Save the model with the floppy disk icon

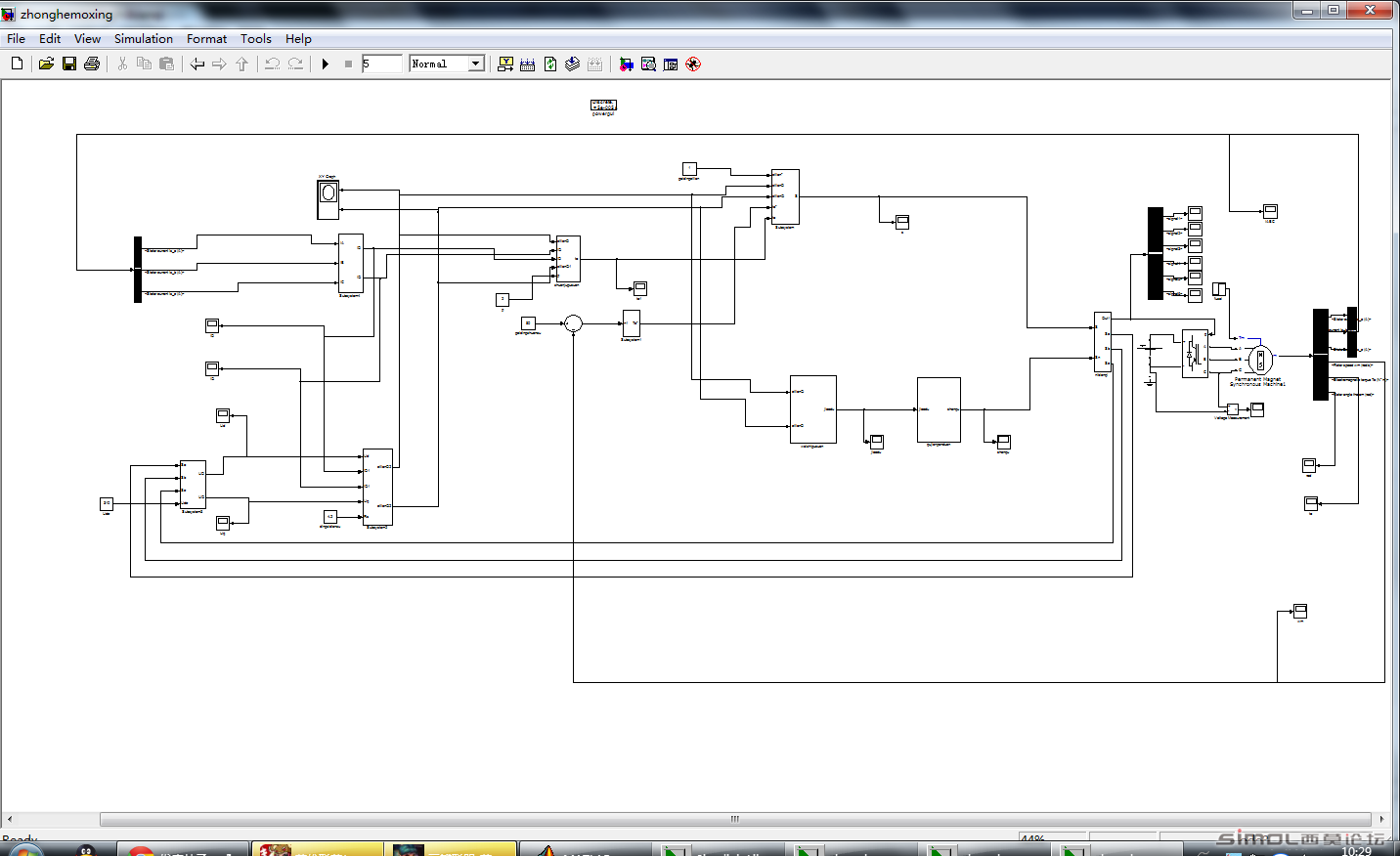click(x=69, y=64)
